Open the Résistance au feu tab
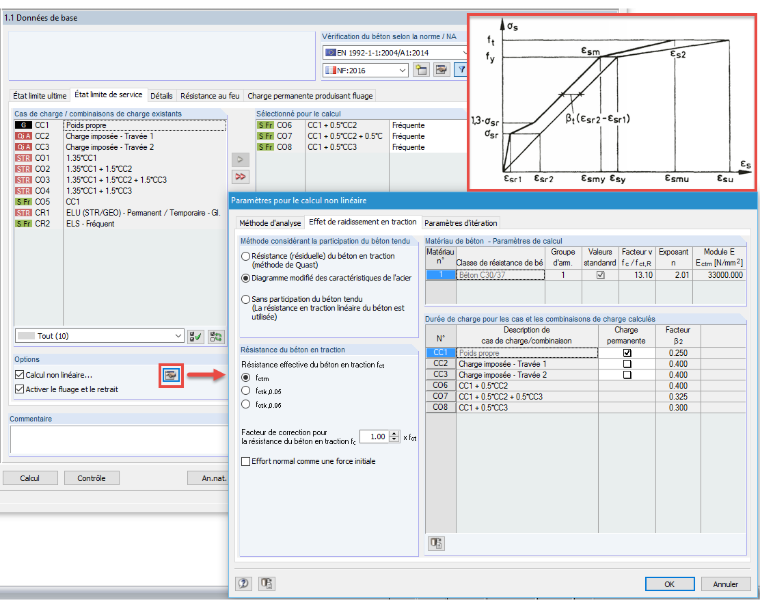This screenshot has height=608, width=760. click(x=210, y=96)
